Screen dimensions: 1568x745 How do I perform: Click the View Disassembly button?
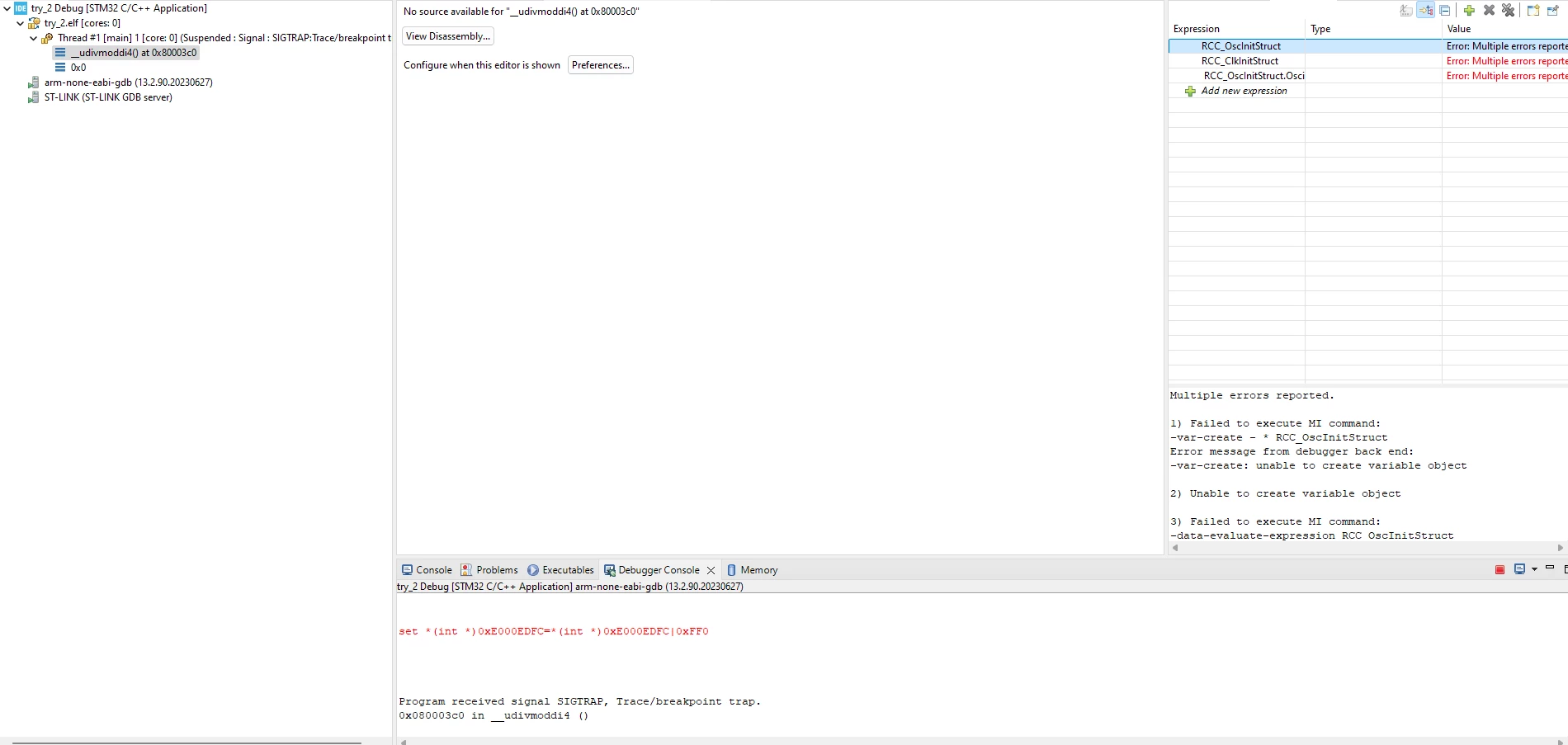click(x=448, y=36)
